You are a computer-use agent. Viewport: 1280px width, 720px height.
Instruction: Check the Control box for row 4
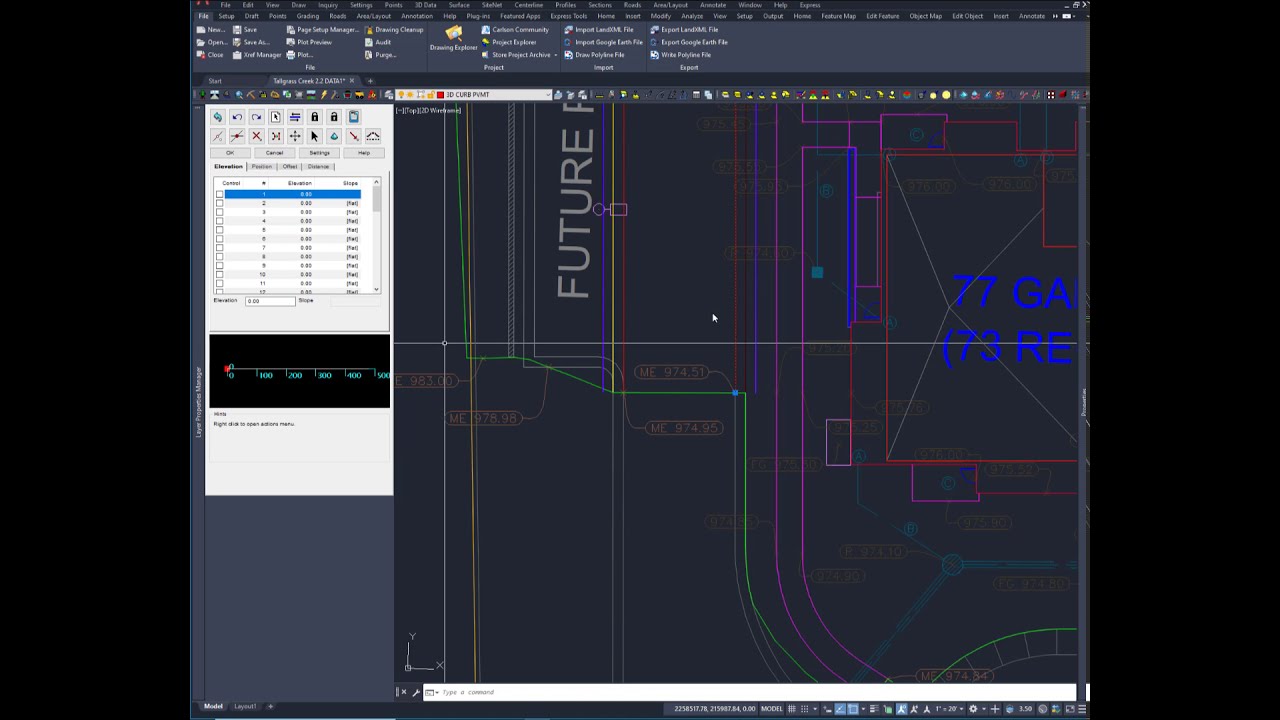(x=219, y=221)
